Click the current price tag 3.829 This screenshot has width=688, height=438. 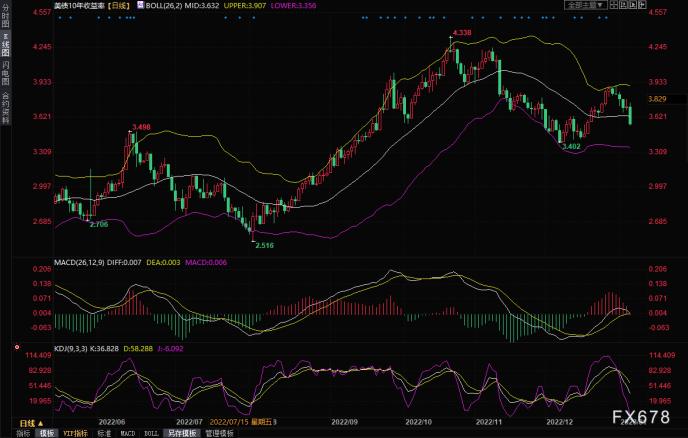[657, 99]
